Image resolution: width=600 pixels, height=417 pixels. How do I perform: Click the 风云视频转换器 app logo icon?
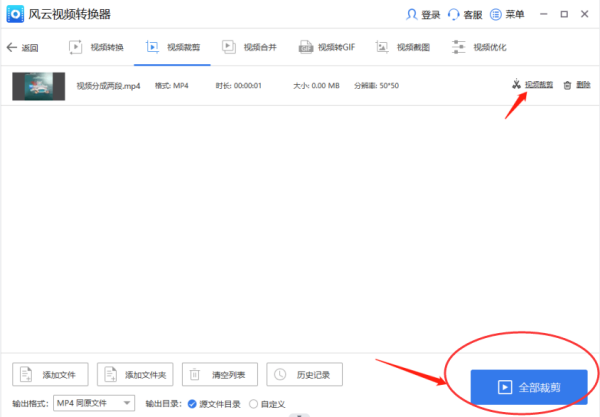[x=15, y=14]
